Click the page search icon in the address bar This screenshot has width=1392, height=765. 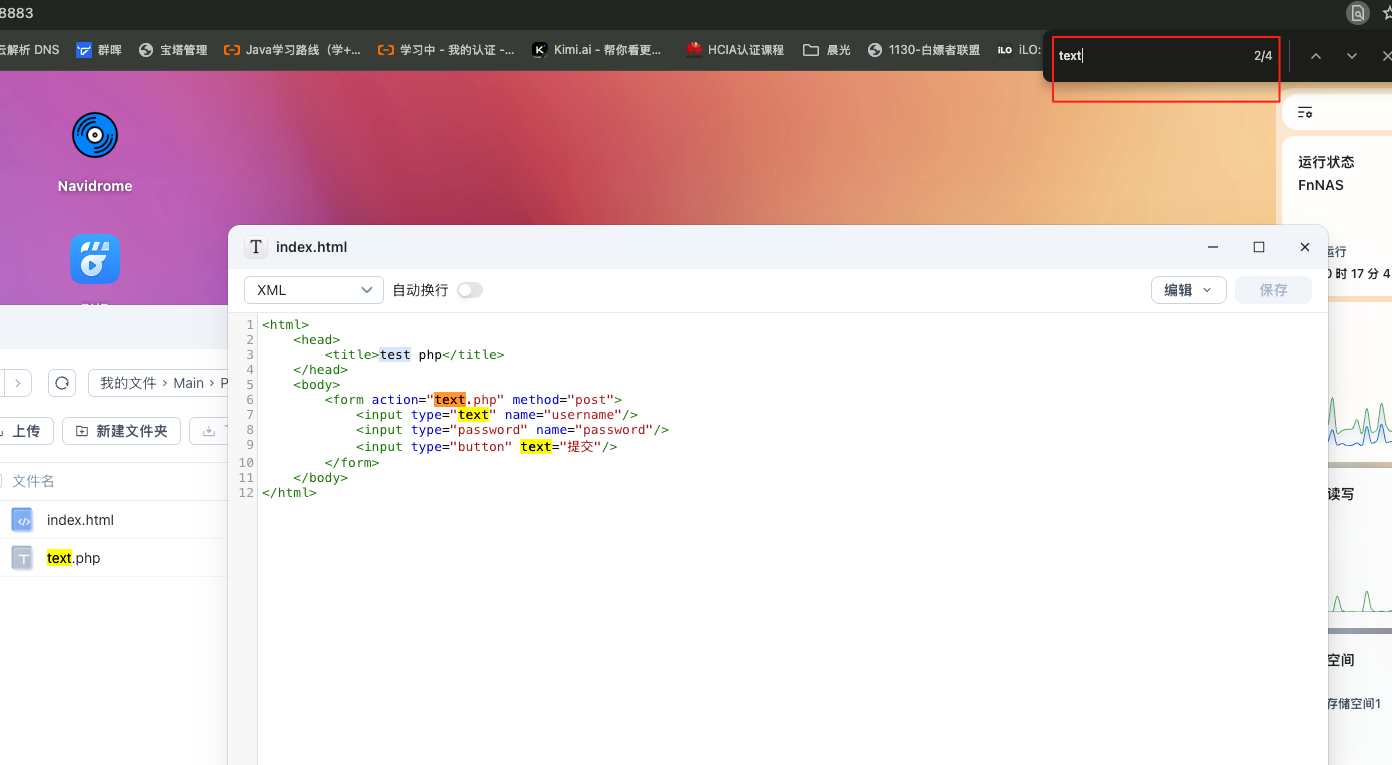coord(1357,12)
